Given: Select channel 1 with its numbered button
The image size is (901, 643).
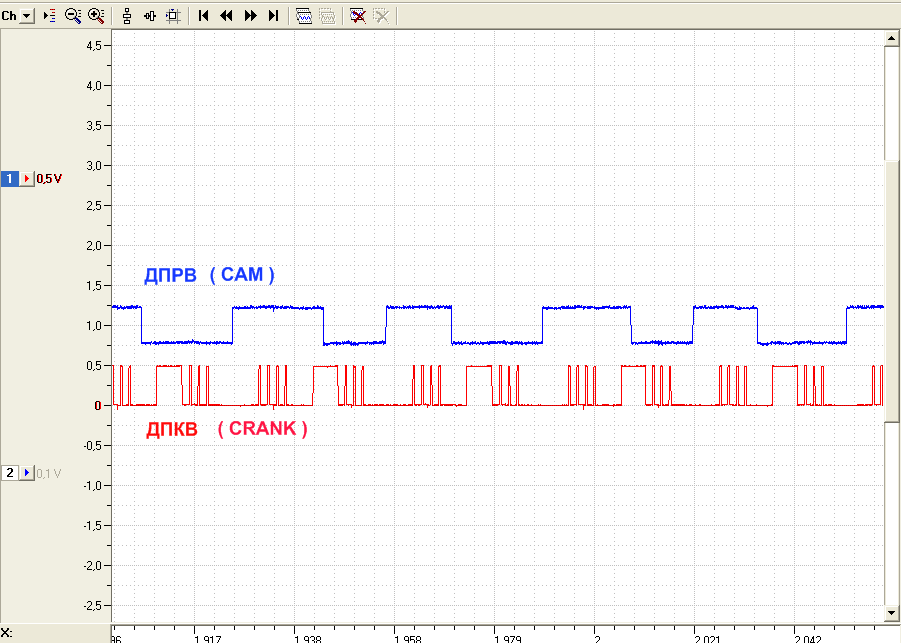Looking at the screenshot, I should click(x=10, y=179).
